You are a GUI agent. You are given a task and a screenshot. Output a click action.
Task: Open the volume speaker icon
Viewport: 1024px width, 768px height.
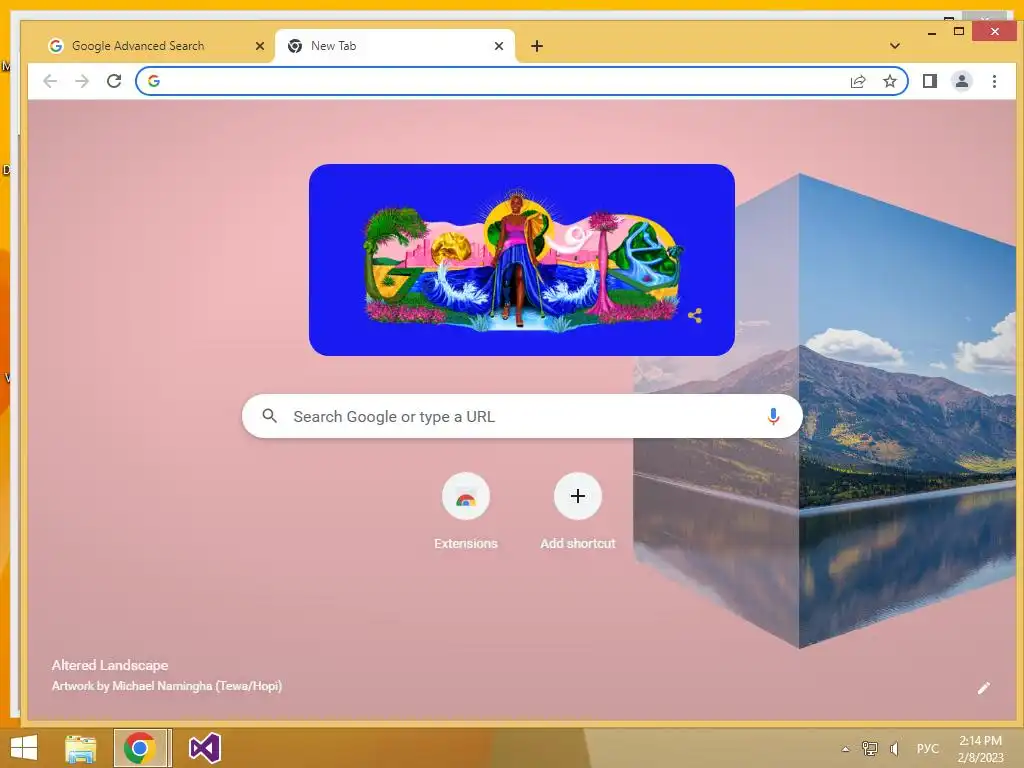click(x=894, y=748)
